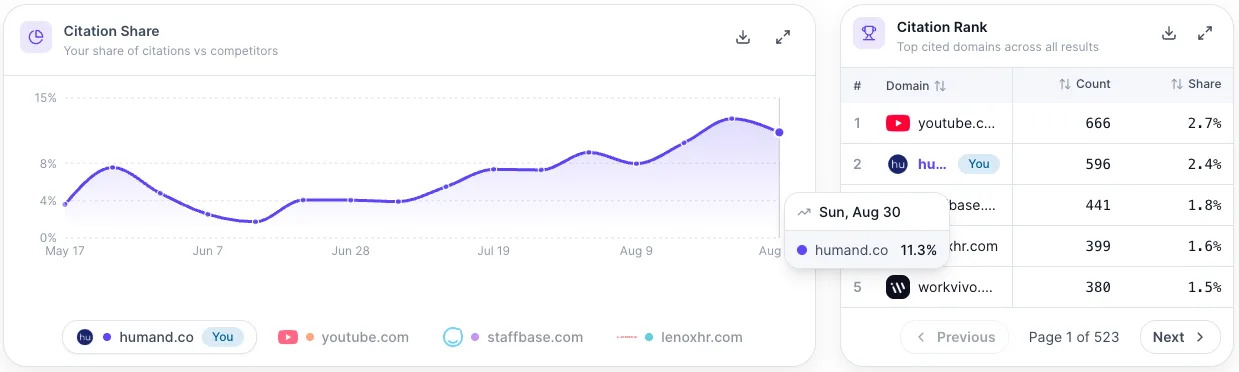Click the YouTube logo in table row 1
1239x372 pixels.
[x=897, y=123]
